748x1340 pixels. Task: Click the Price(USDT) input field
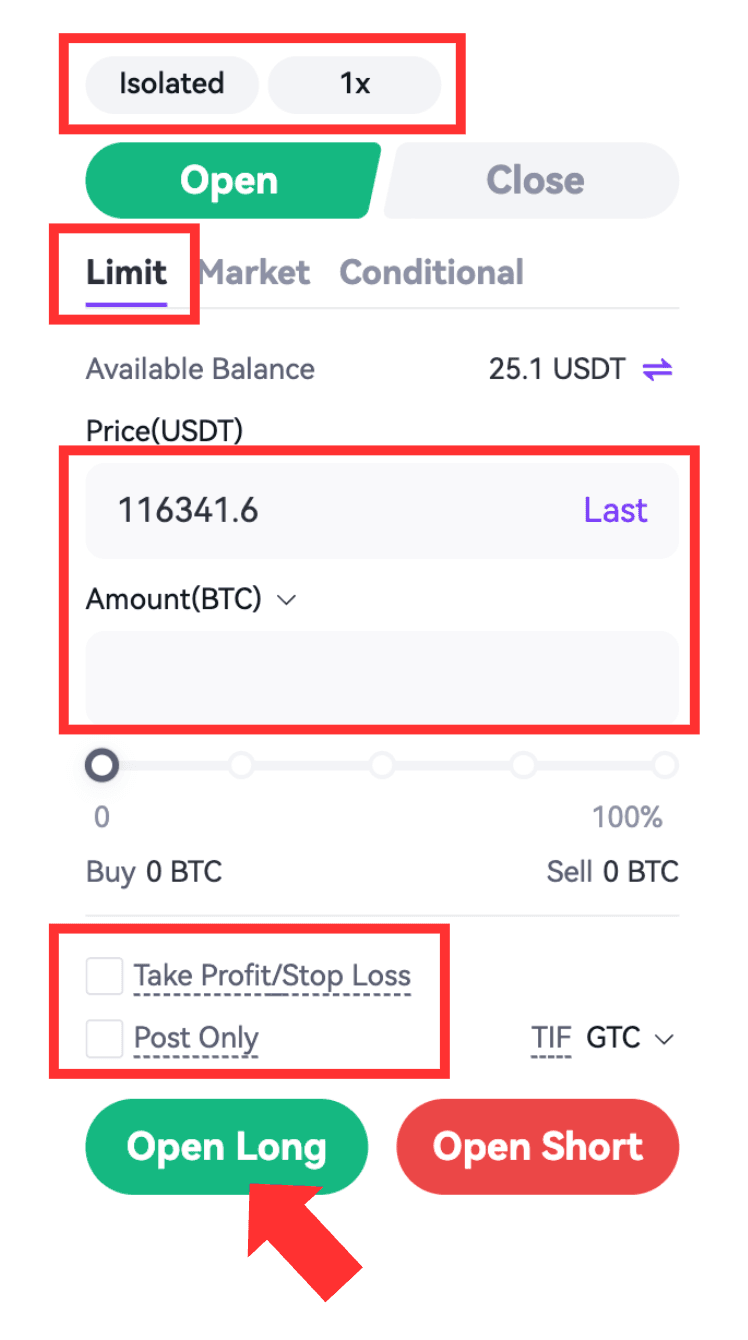[x=330, y=511]
